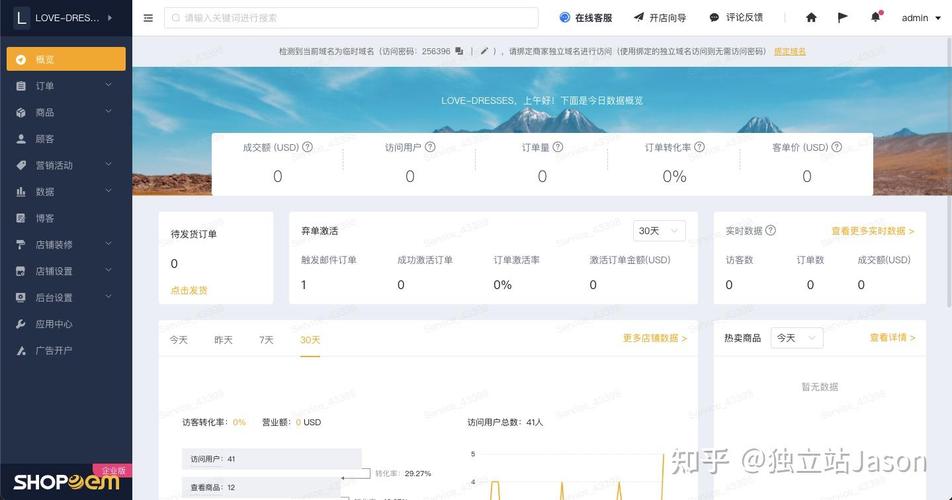
Task: Click the SHOPOEM logo at the sidebar bottom
Action: coord(66,482)
